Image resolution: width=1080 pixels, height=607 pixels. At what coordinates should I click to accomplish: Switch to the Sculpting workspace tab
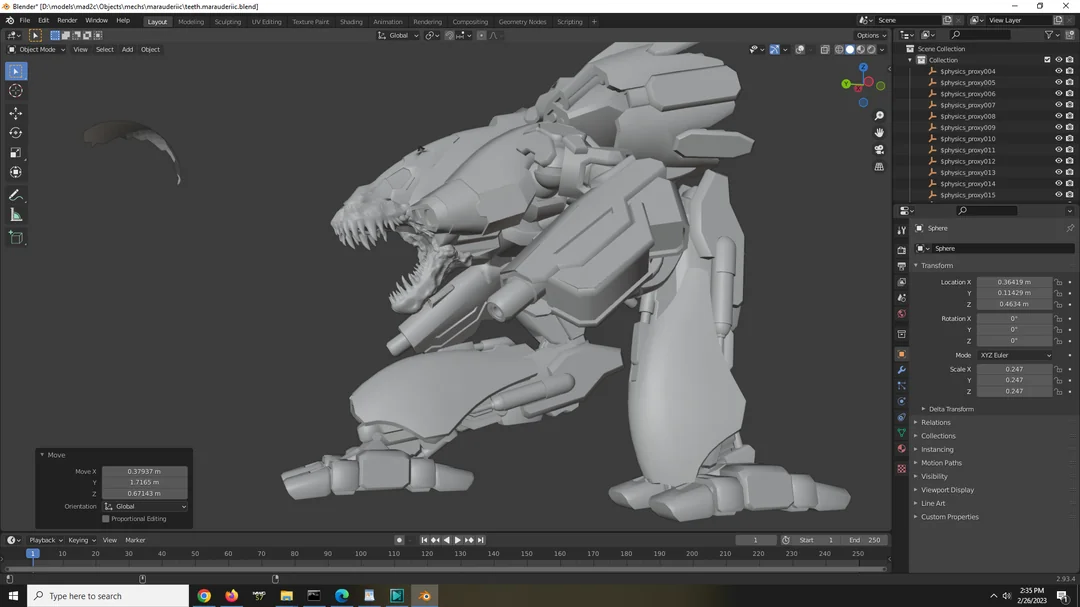[227, 21]
